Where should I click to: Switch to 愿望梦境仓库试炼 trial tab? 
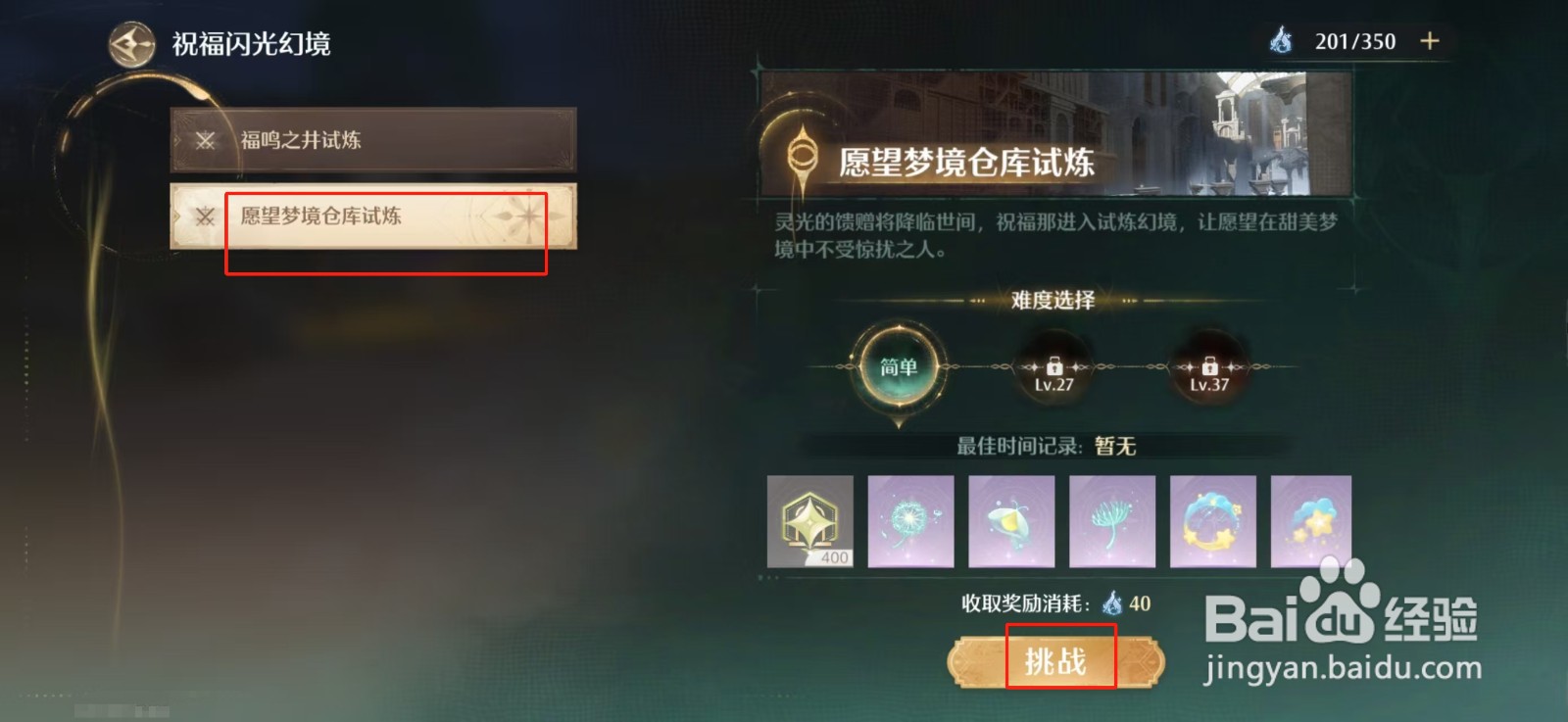point(373,217)
